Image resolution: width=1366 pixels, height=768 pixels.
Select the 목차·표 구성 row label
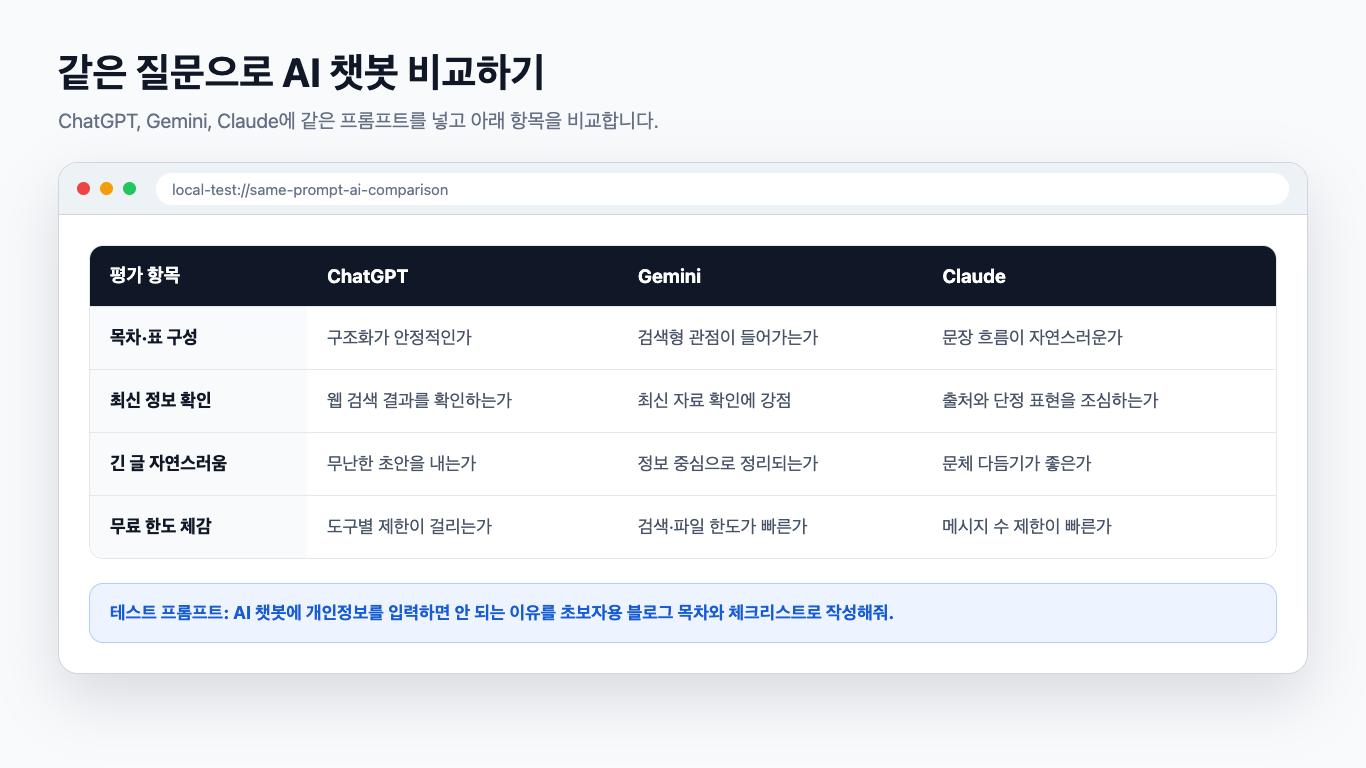click(198, 338)
